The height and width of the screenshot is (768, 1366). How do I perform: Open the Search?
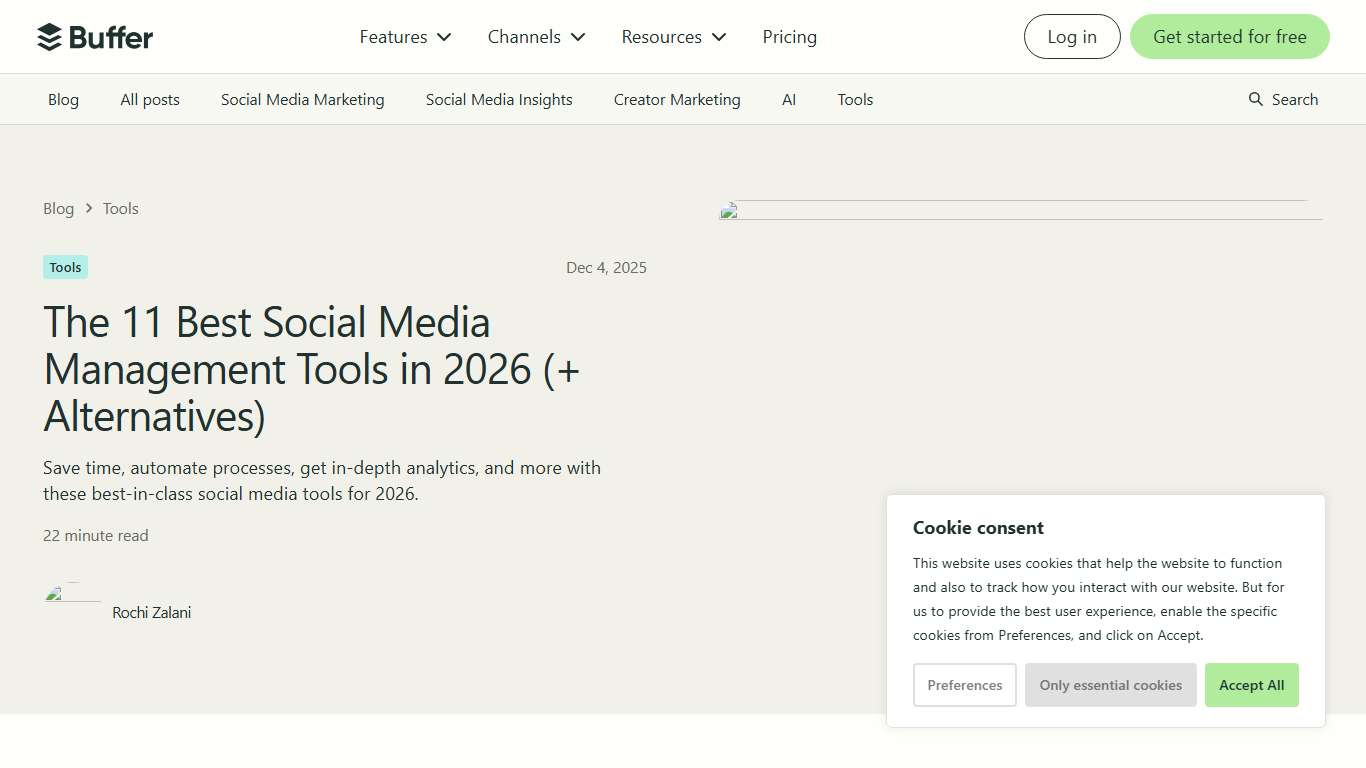click(x=1283, y=99)
